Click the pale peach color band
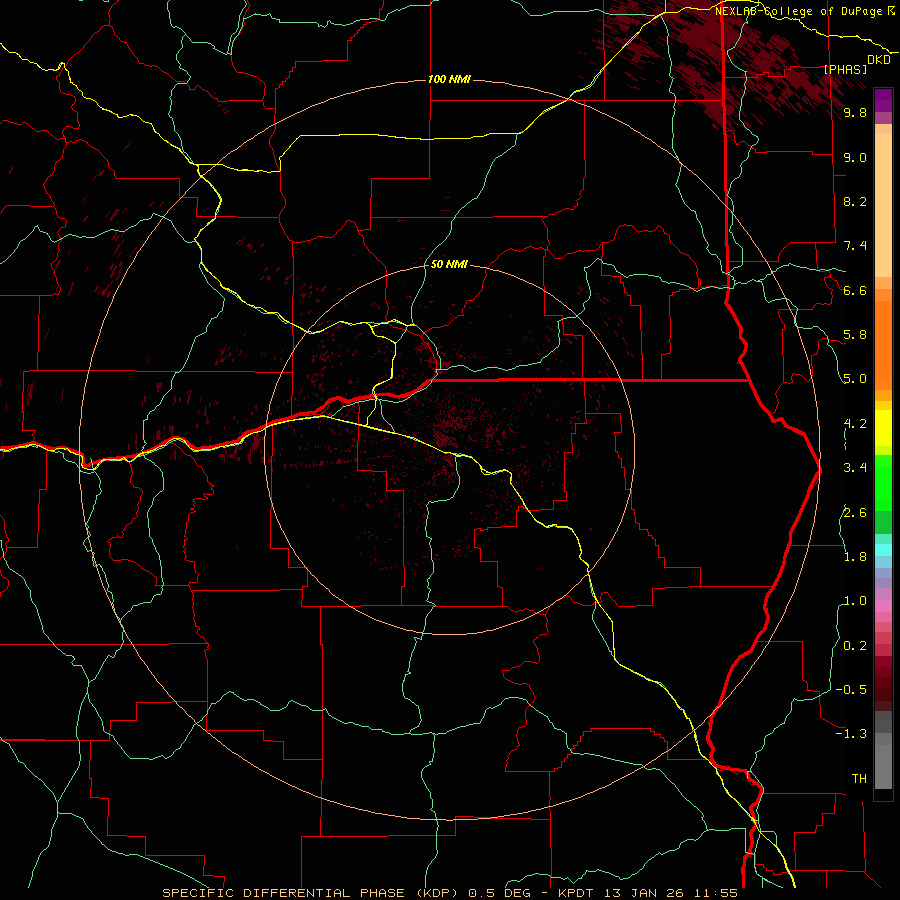 coord(883,205)
